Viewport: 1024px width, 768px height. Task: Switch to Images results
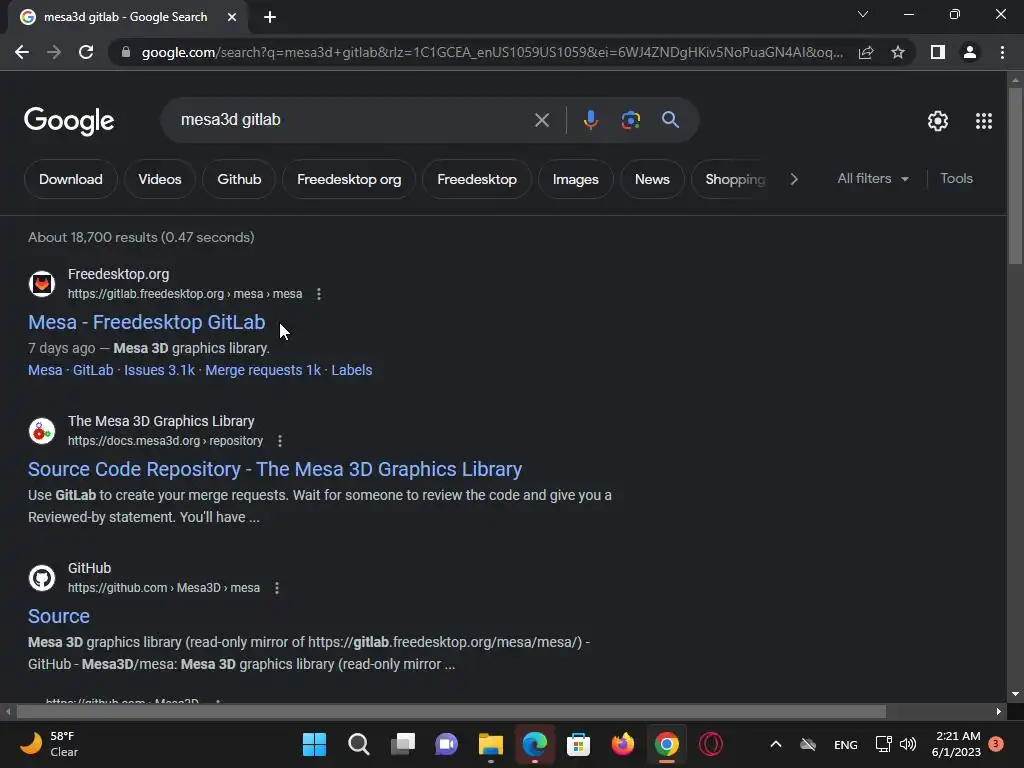coord(575,179)
